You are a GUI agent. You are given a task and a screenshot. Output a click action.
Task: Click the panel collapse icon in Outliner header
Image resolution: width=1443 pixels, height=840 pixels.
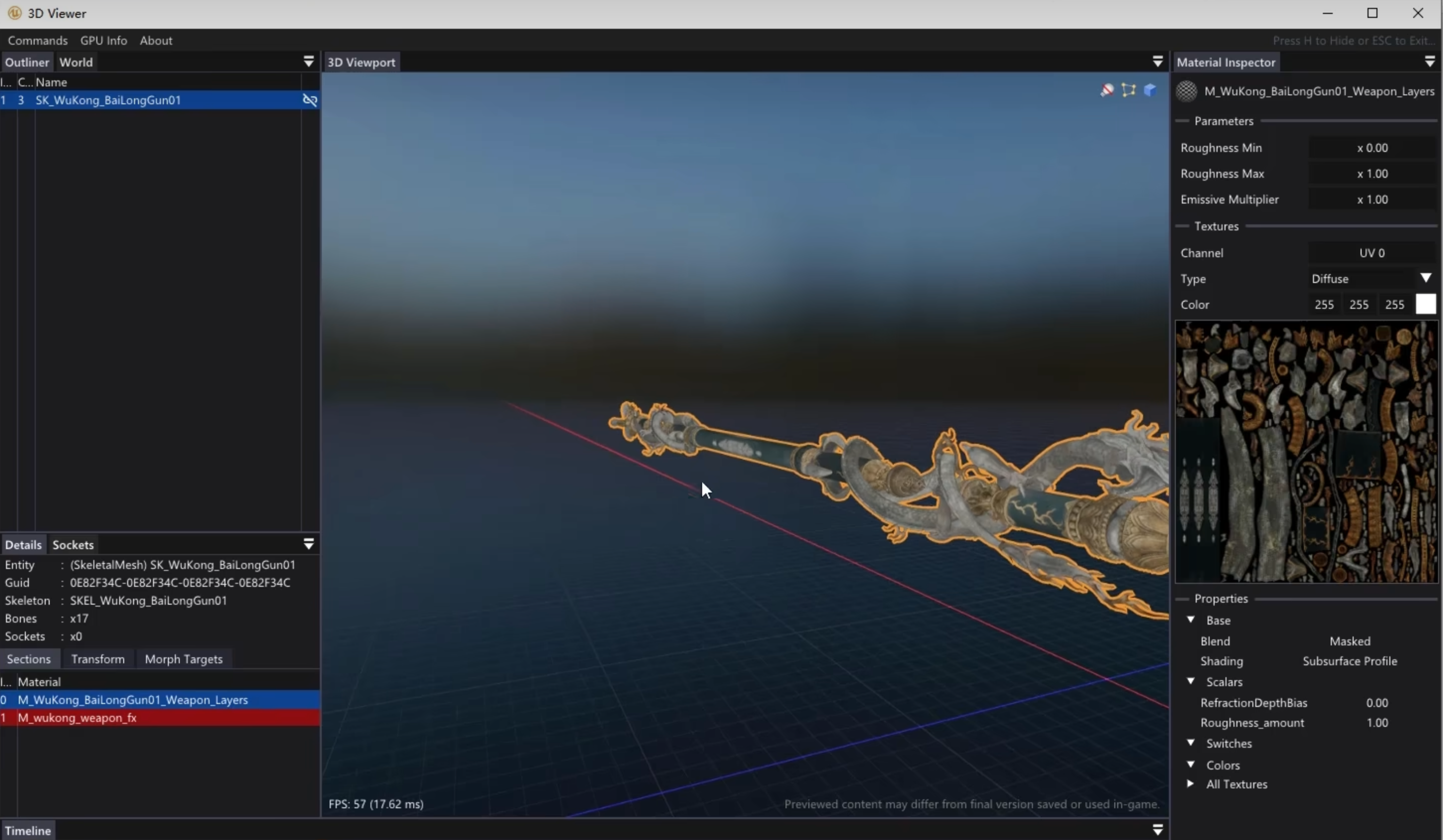click(309, 61)
